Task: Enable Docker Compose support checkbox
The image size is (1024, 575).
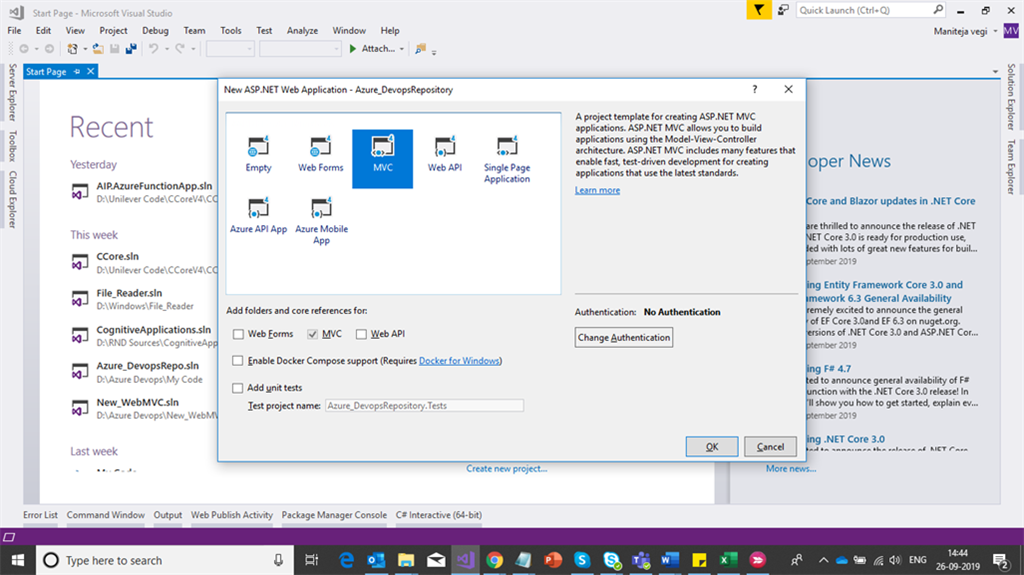Action: coord(238,361)
